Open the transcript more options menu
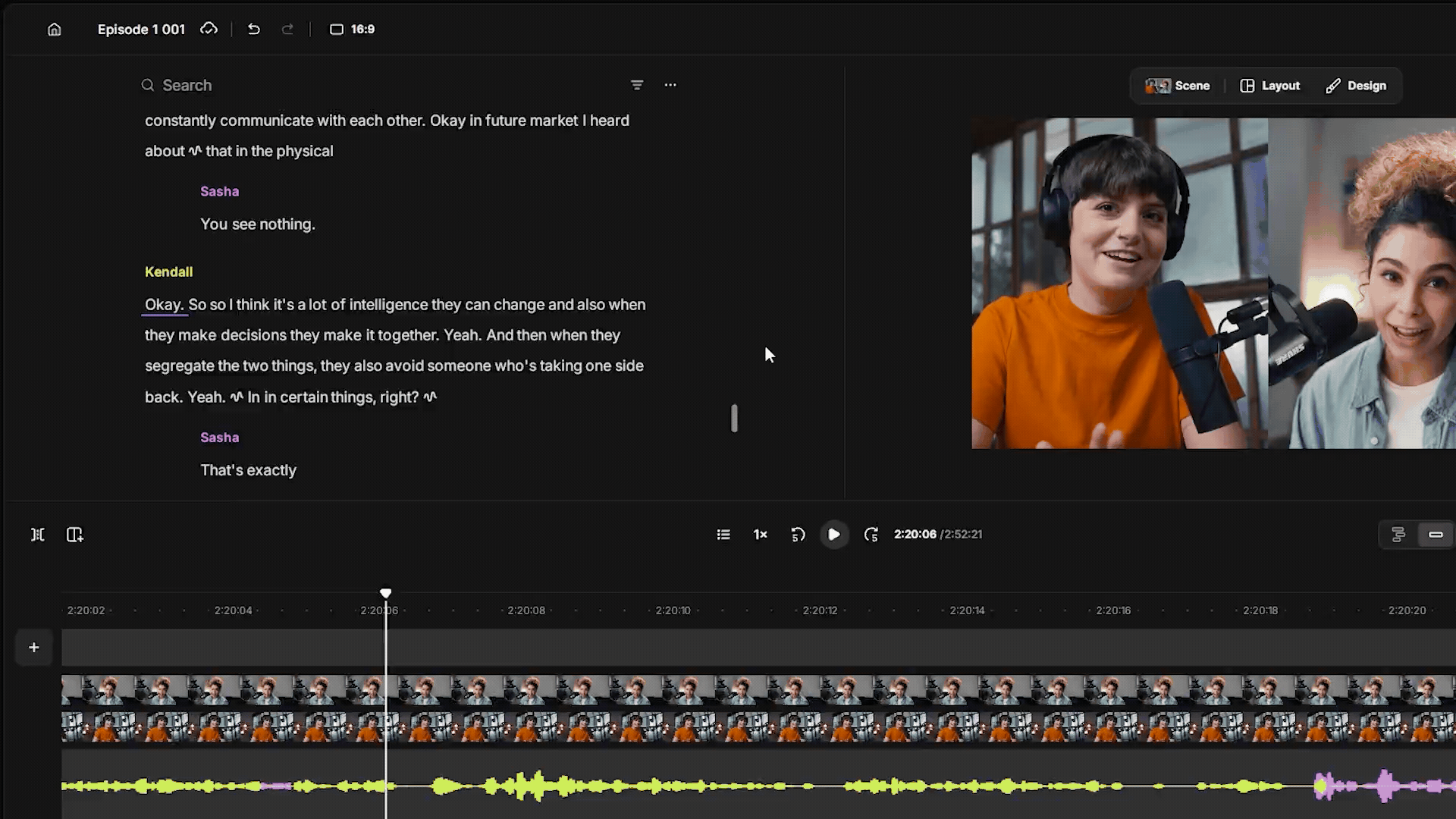 pos(670,85)
